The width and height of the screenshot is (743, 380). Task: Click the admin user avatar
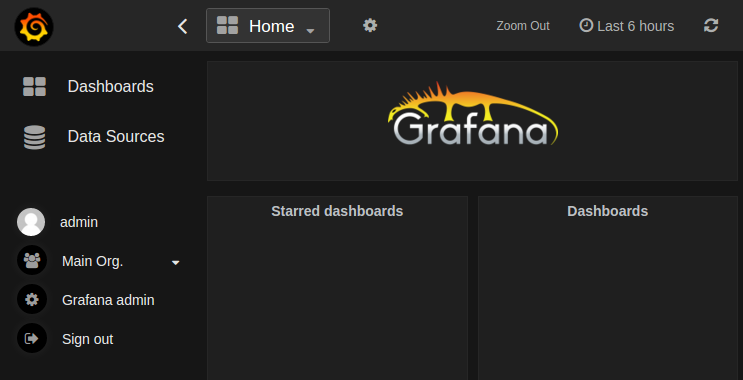31,222
